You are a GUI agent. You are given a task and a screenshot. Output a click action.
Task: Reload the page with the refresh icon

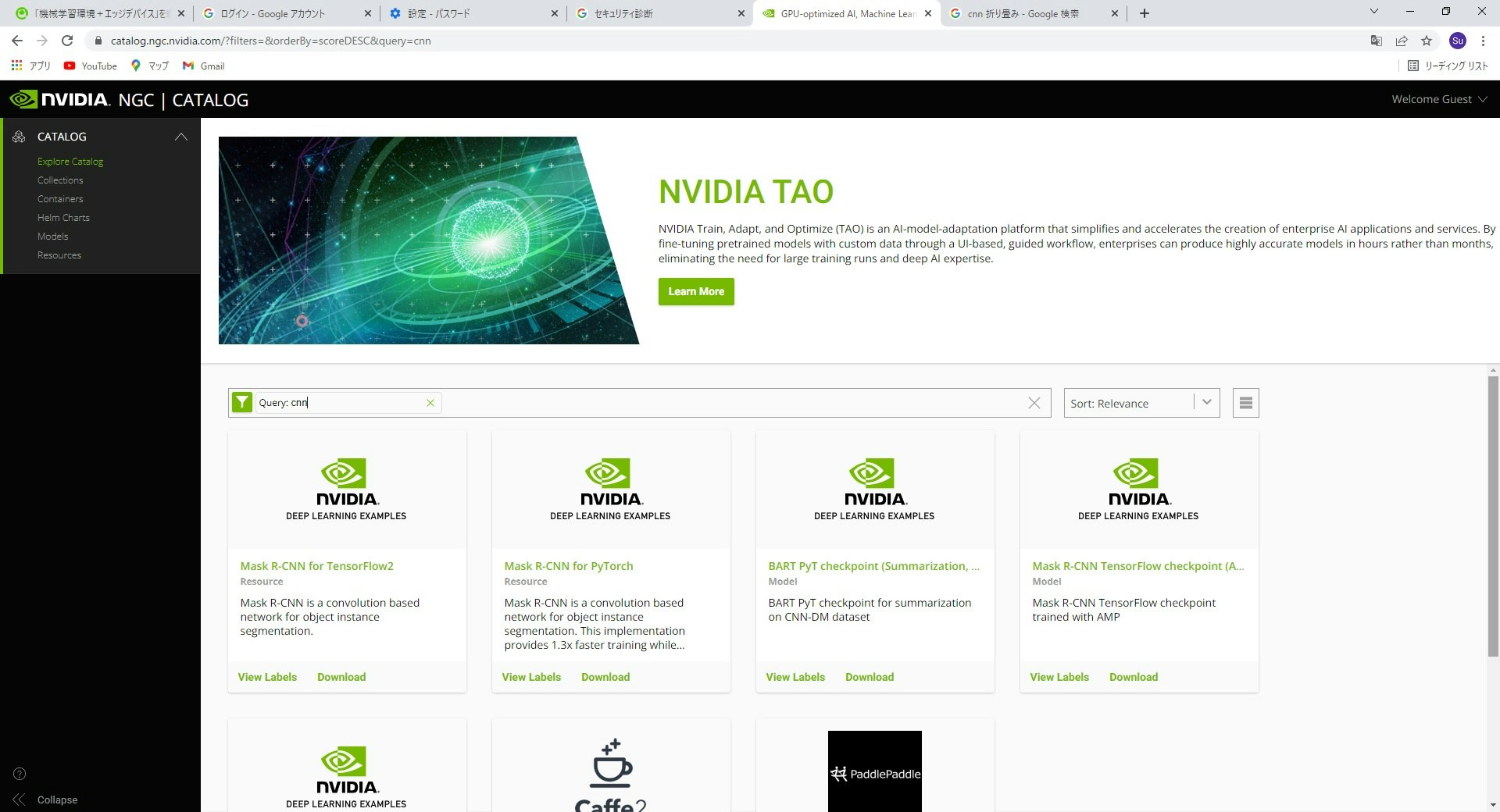point(66,41)
